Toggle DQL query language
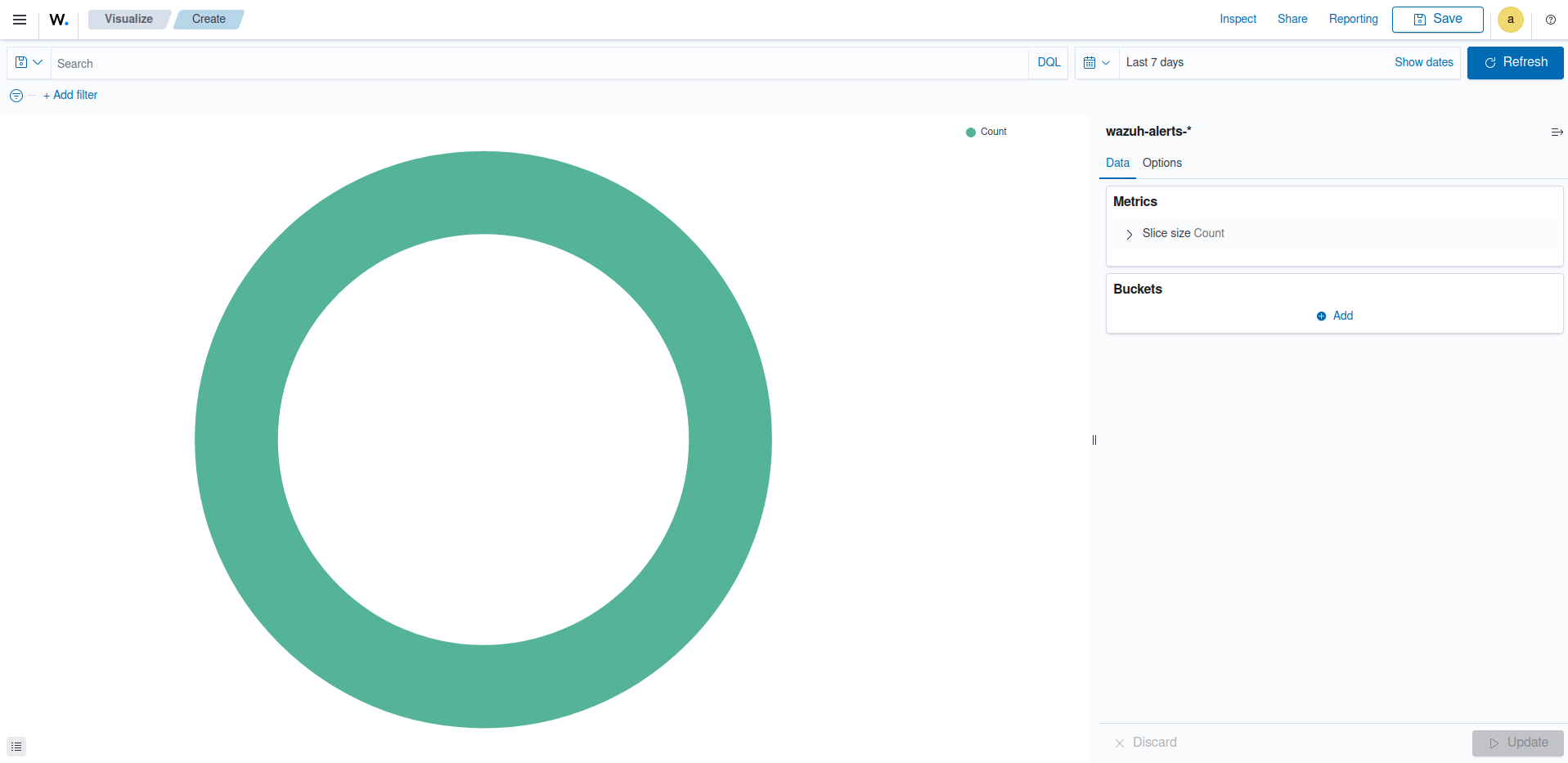 click(1049, 62)
